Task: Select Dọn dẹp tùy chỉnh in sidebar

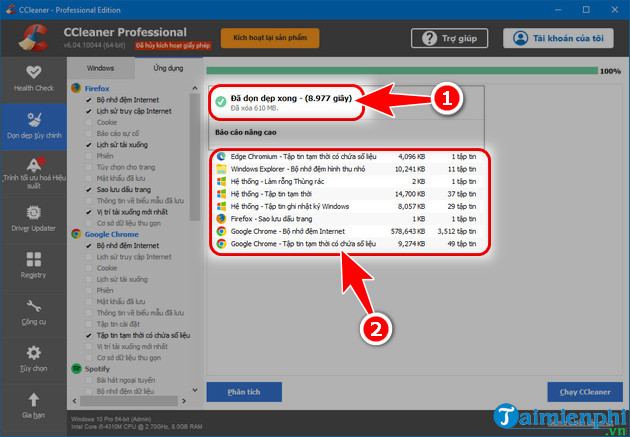Action: 33,127
